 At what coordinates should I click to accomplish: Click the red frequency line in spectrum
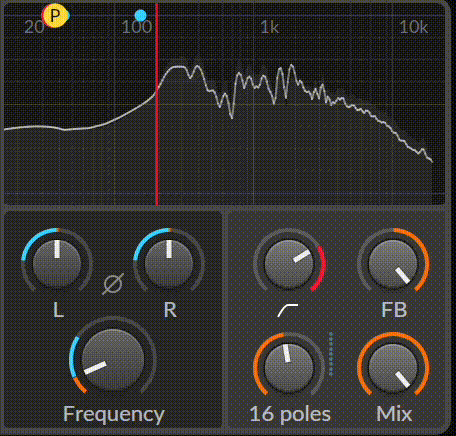tap(157, 104)
